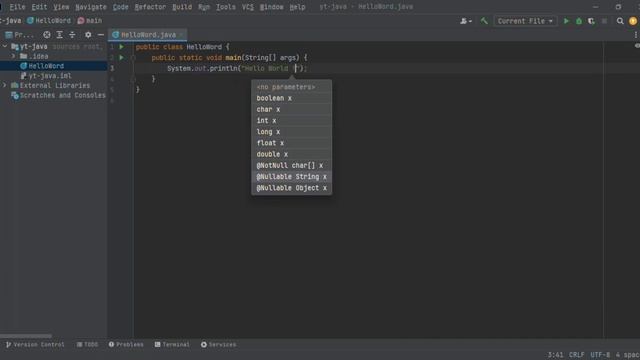
Task: Click run gutter icon beside class declaration
Action: point(121,47)
